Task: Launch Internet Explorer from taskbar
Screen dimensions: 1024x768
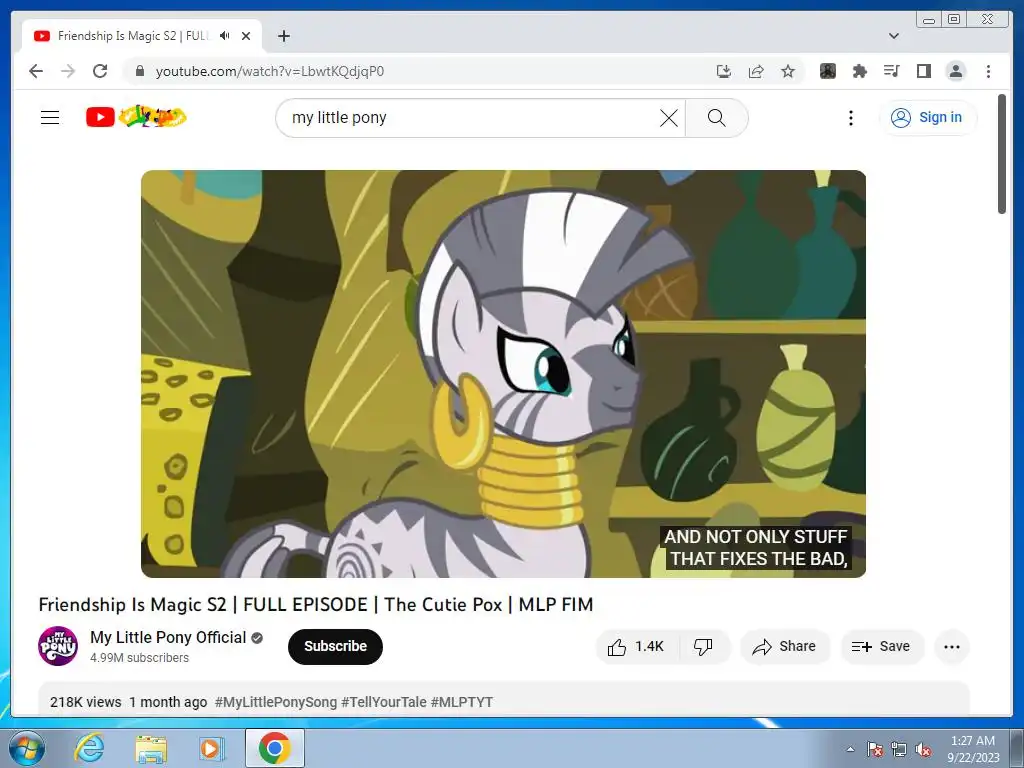Action: [89, 748]
